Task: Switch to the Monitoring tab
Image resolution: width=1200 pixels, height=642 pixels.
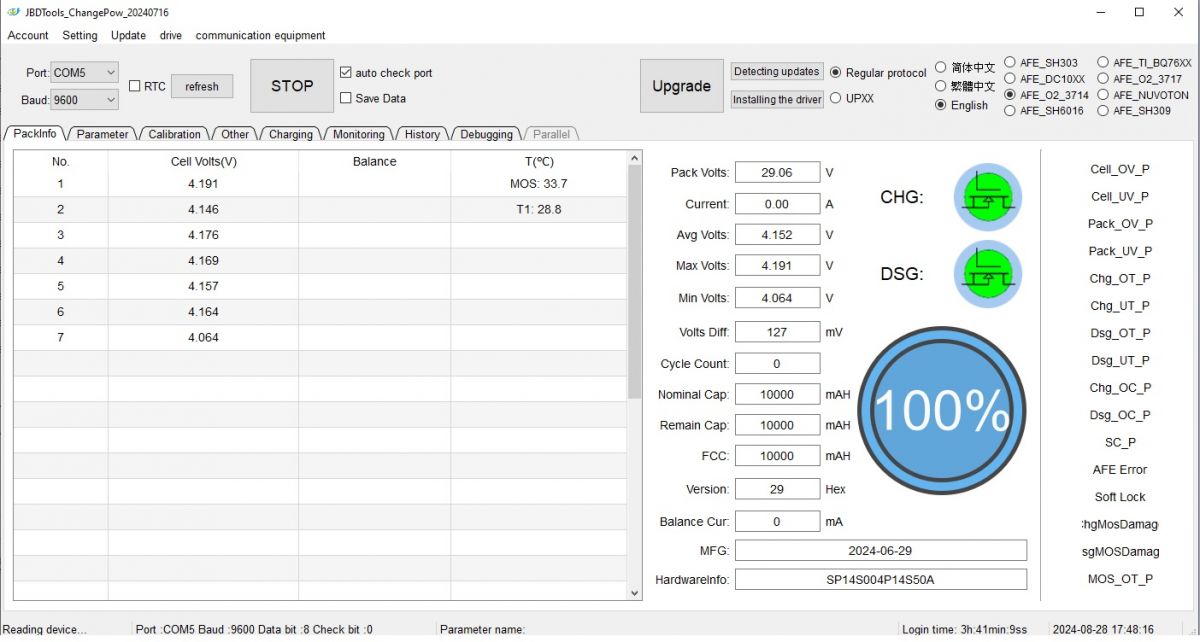Action: tap(359, 134)
